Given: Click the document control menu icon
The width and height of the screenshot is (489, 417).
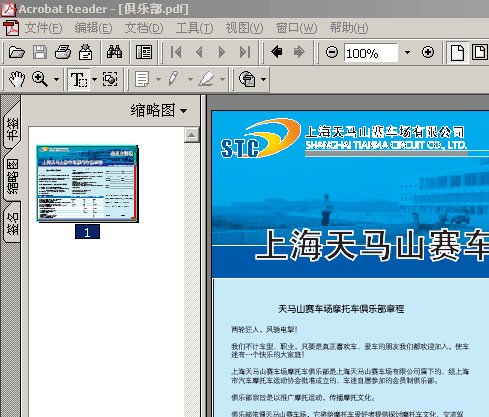Looking at the screenshot, I should pos(11,28).
